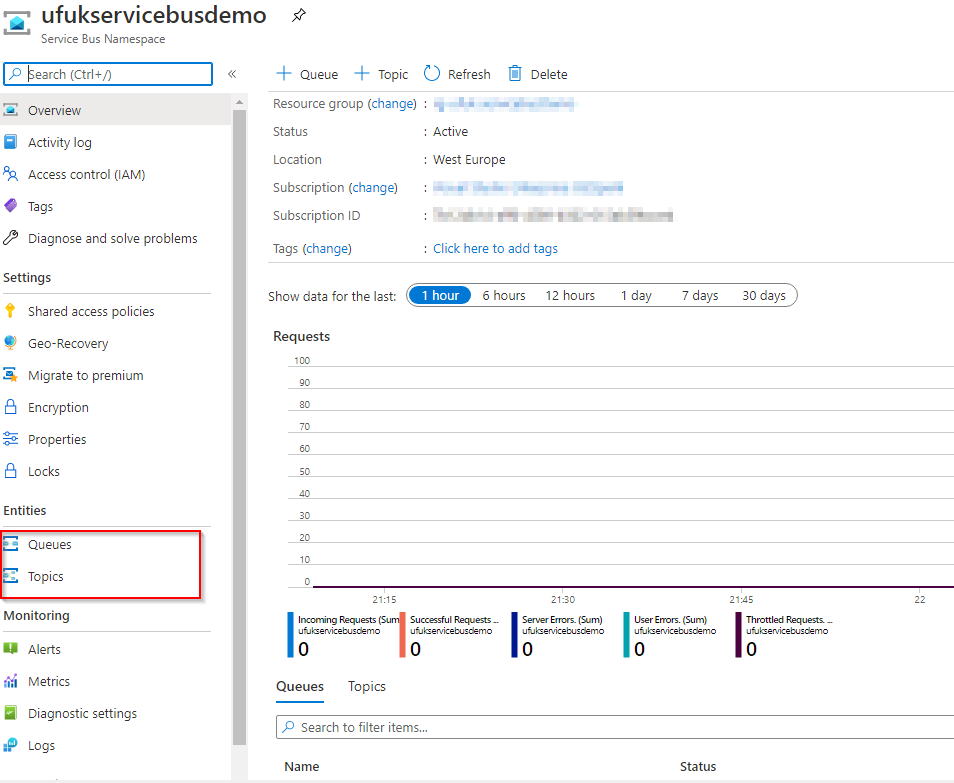Select the 1 hour time range

click(x=440, y=295)
